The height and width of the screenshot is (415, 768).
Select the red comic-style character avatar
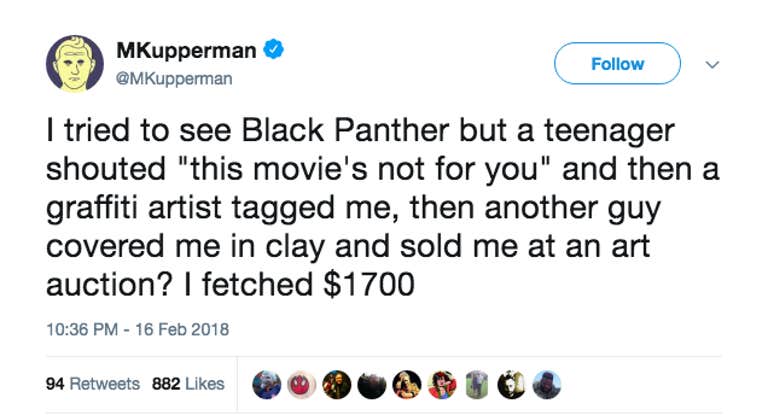(442, 385)
